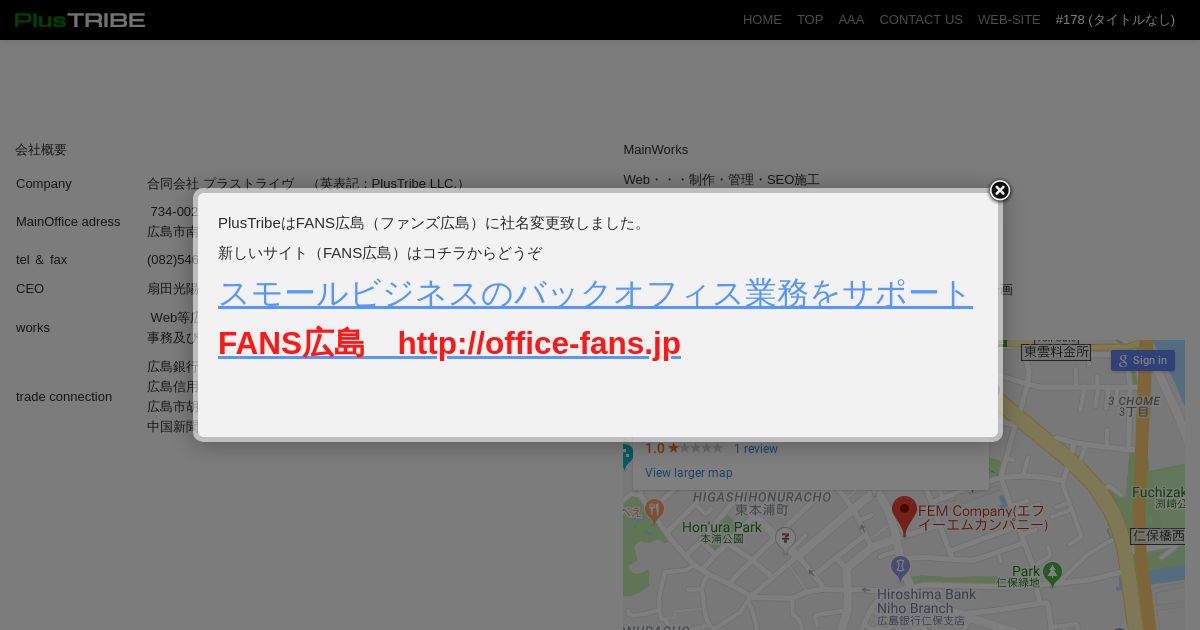The image size is (1200, 630).
Task: Click the 3 CHOME label on map
Action: pyautogui.click(x=1134, y=401)
